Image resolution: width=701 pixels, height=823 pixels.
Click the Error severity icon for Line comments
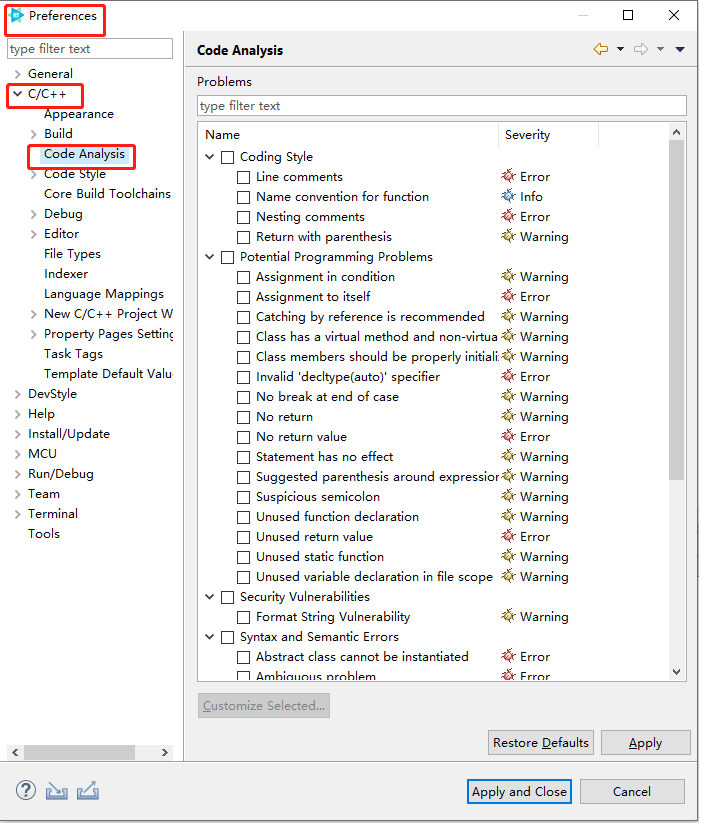tap(508, 176)
